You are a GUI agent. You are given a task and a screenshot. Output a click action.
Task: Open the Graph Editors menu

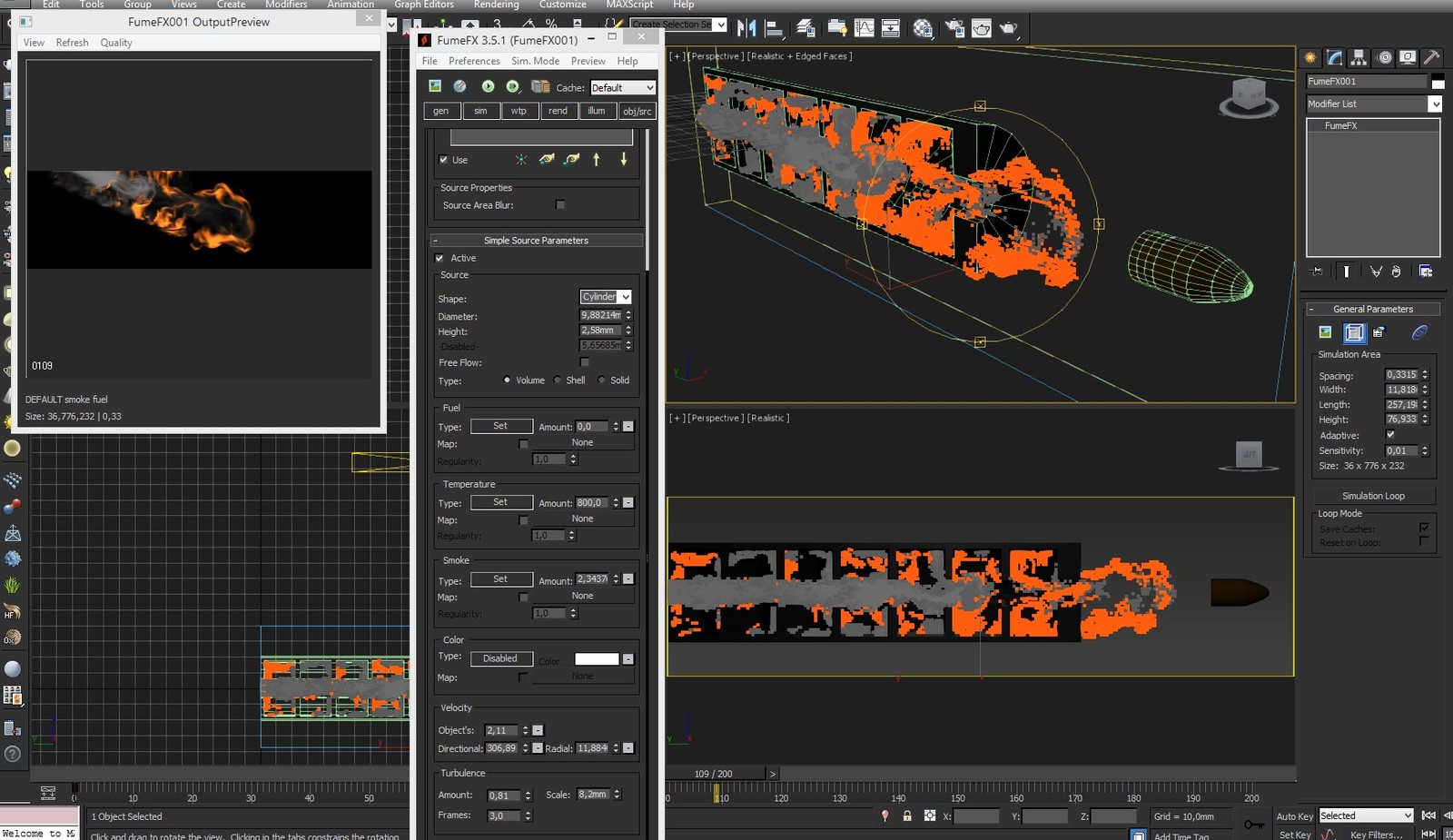[424, 5]
